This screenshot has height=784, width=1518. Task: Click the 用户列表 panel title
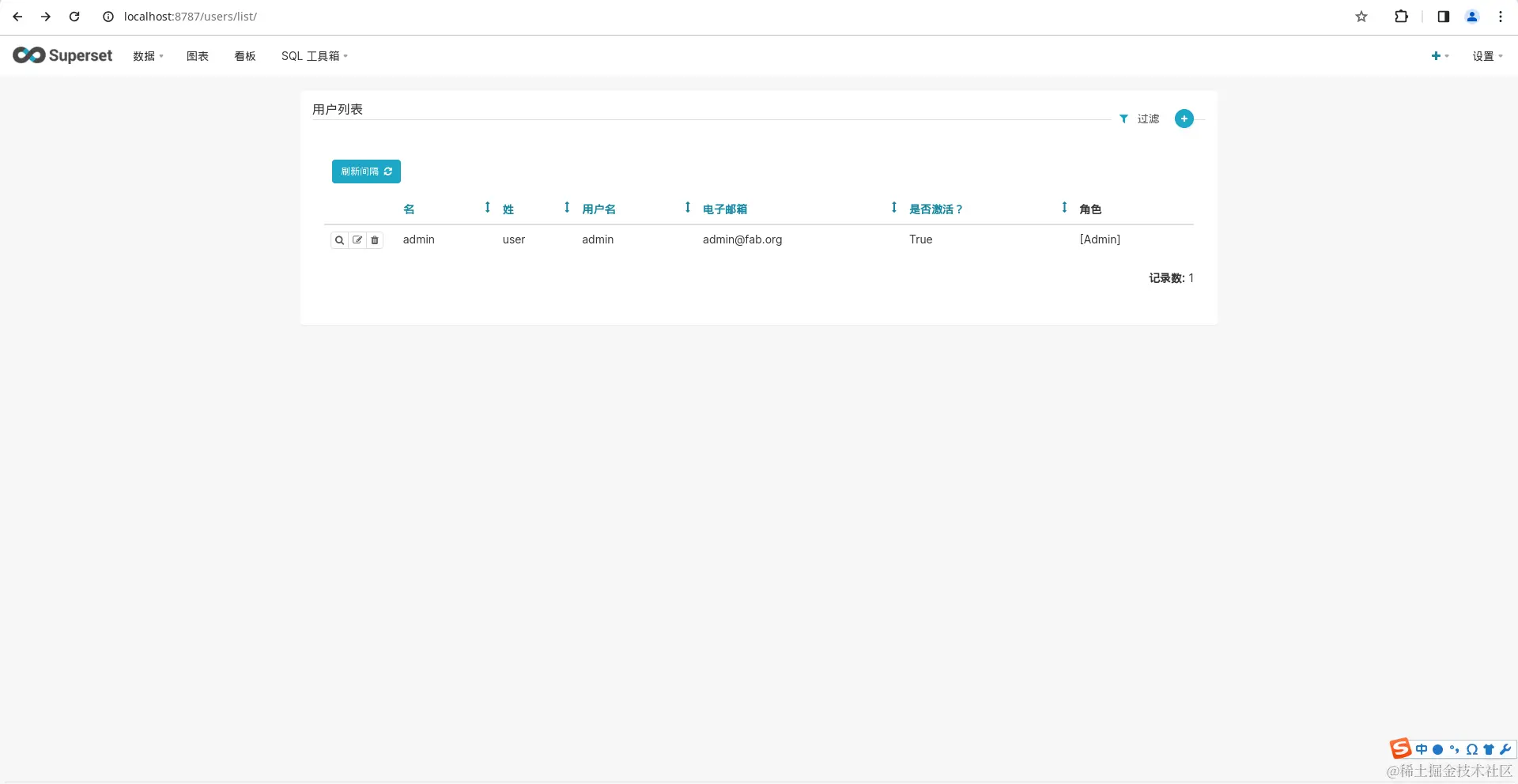(x=338, y=109)
